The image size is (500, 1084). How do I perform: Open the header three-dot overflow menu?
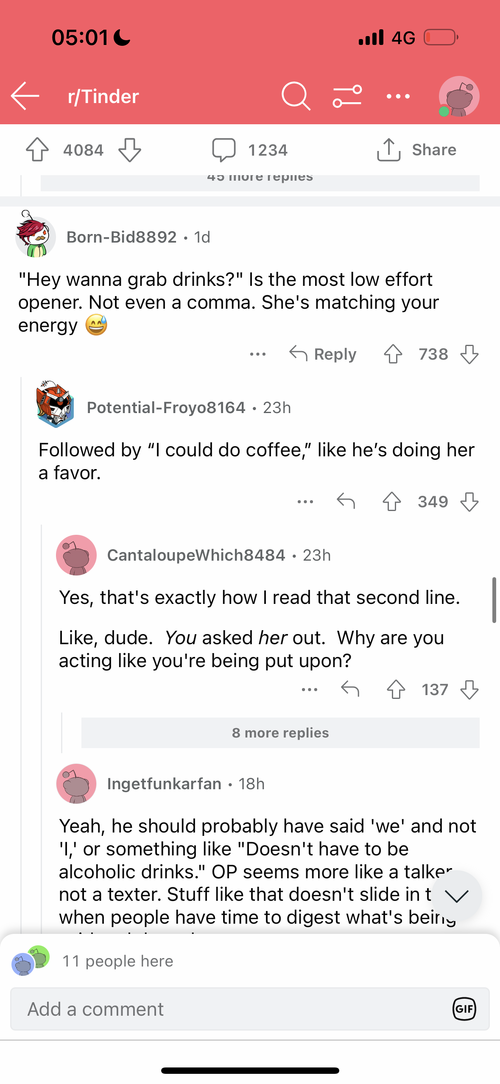[x=398, y=97]
